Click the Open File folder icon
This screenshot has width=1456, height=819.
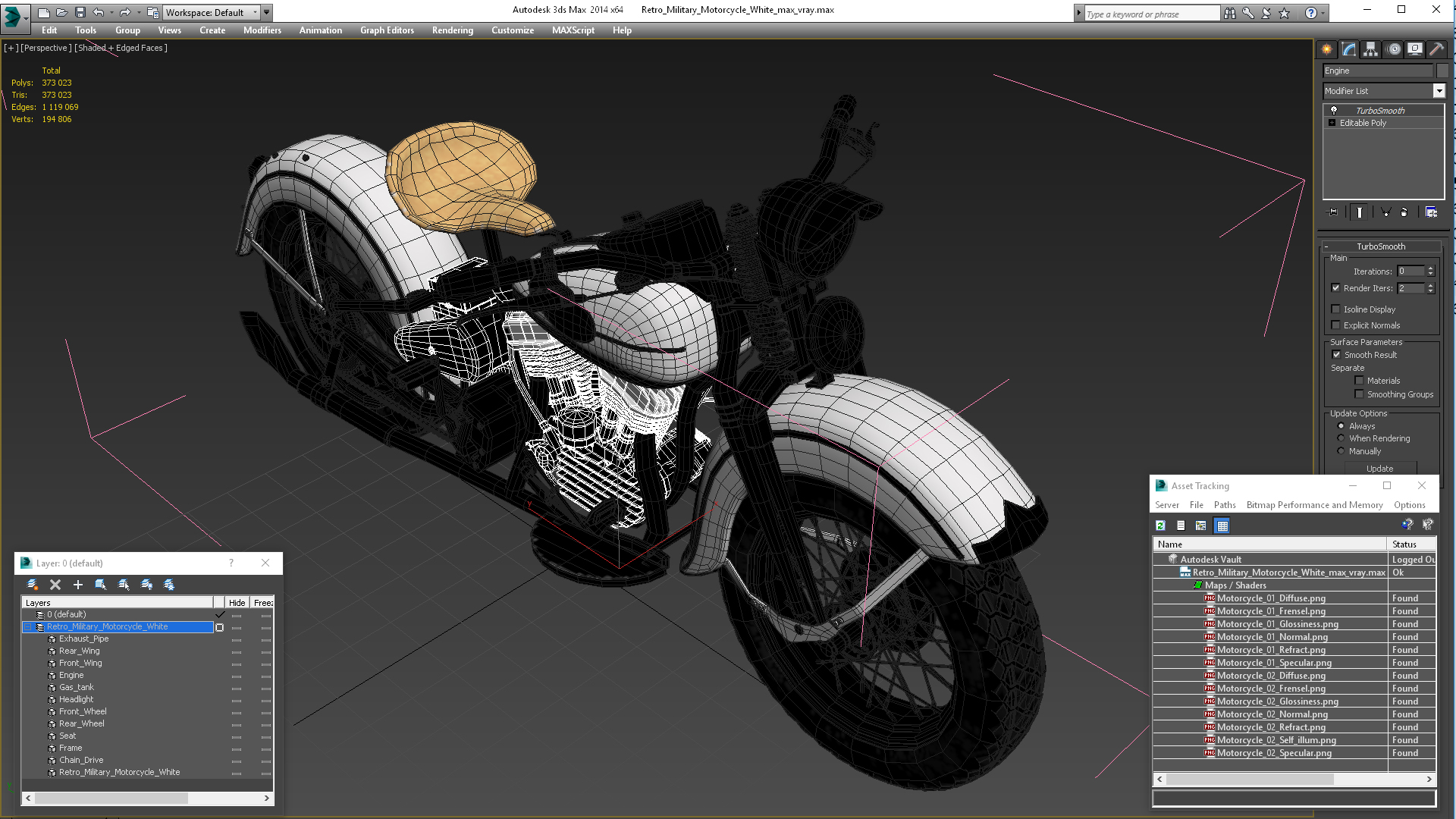pos(61,12)
